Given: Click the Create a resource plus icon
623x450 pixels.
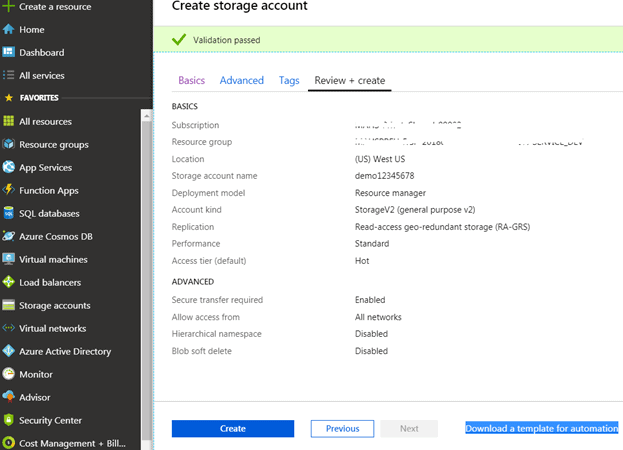Looking at the screenshot, I should coord(9,7).
